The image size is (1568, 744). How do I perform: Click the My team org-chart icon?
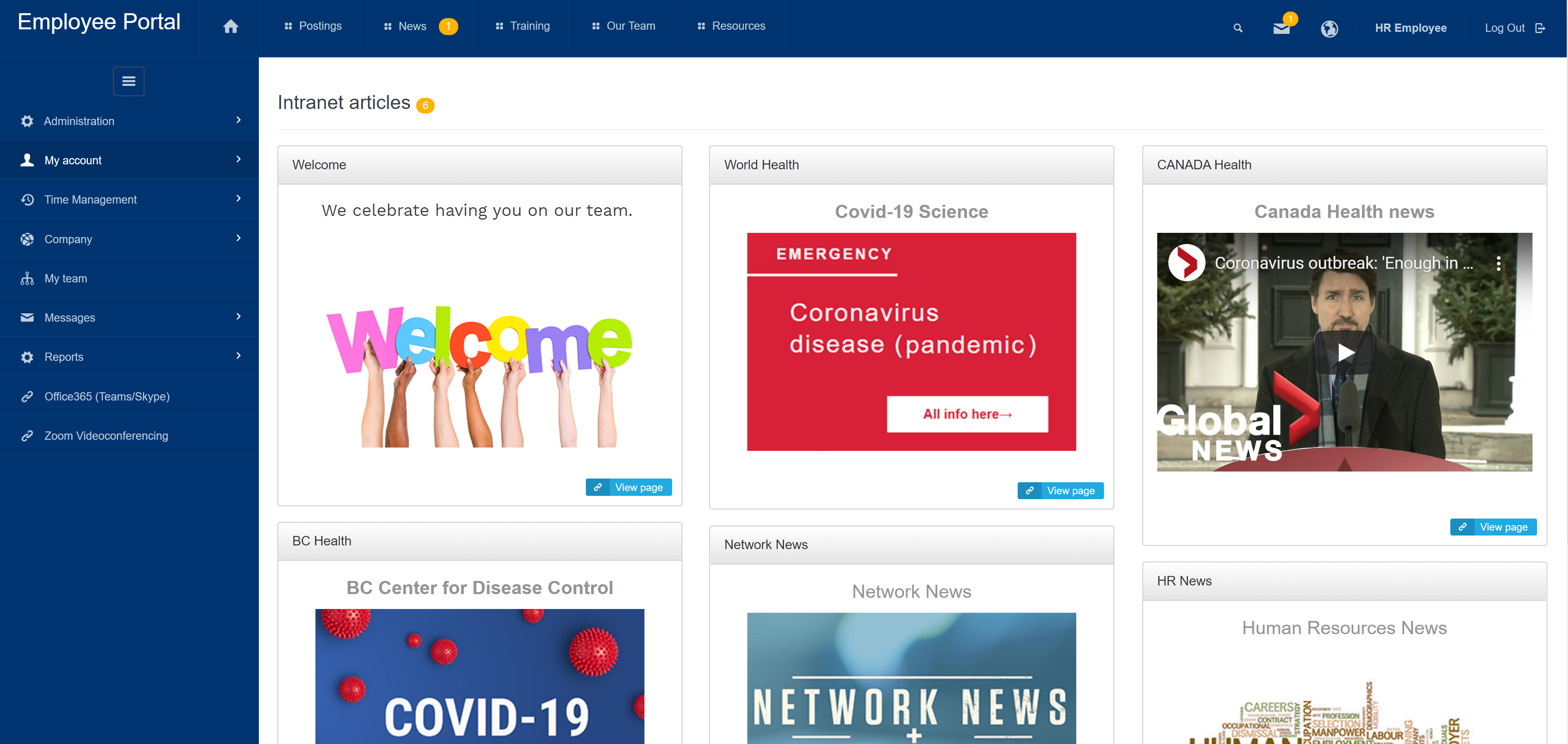point(27,278)
